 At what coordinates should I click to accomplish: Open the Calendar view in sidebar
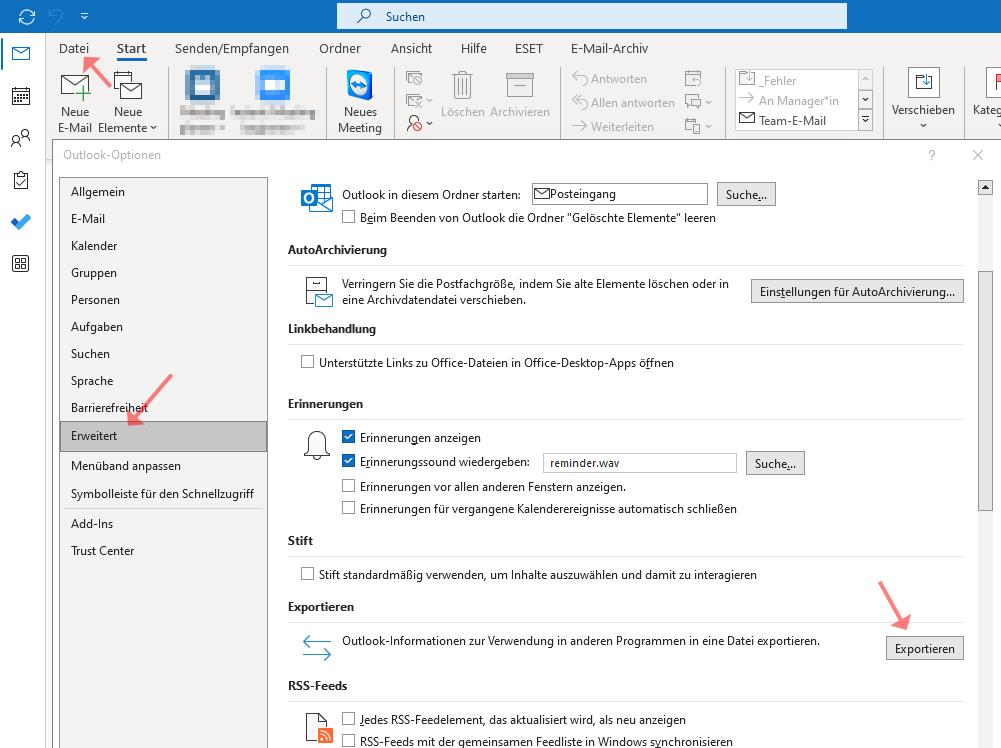[20, 96]
